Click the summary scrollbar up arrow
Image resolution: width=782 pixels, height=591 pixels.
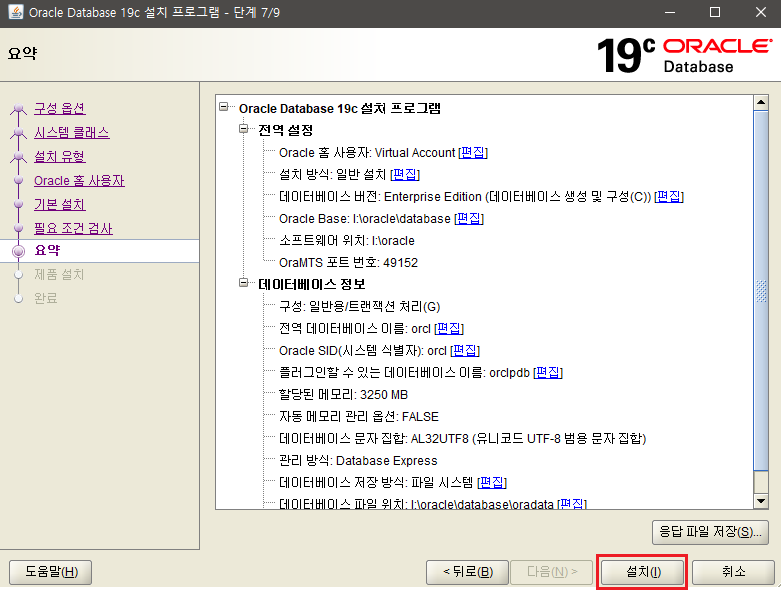point(761,103)
